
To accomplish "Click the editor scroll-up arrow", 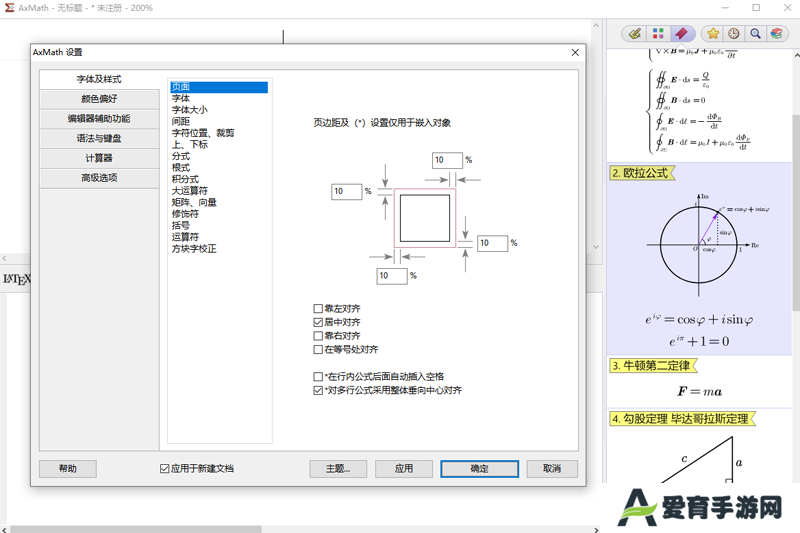I will (x=596, y=24).
